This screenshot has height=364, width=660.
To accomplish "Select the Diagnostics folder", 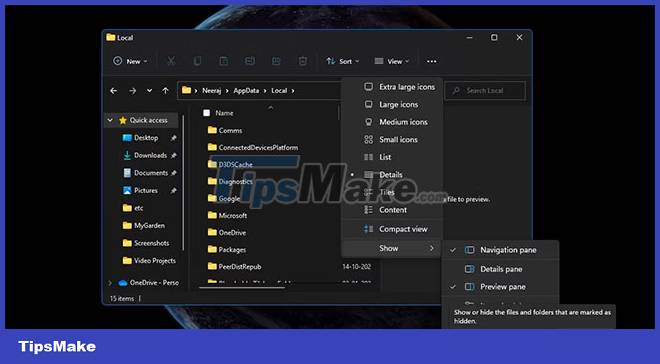I will 235,182.
